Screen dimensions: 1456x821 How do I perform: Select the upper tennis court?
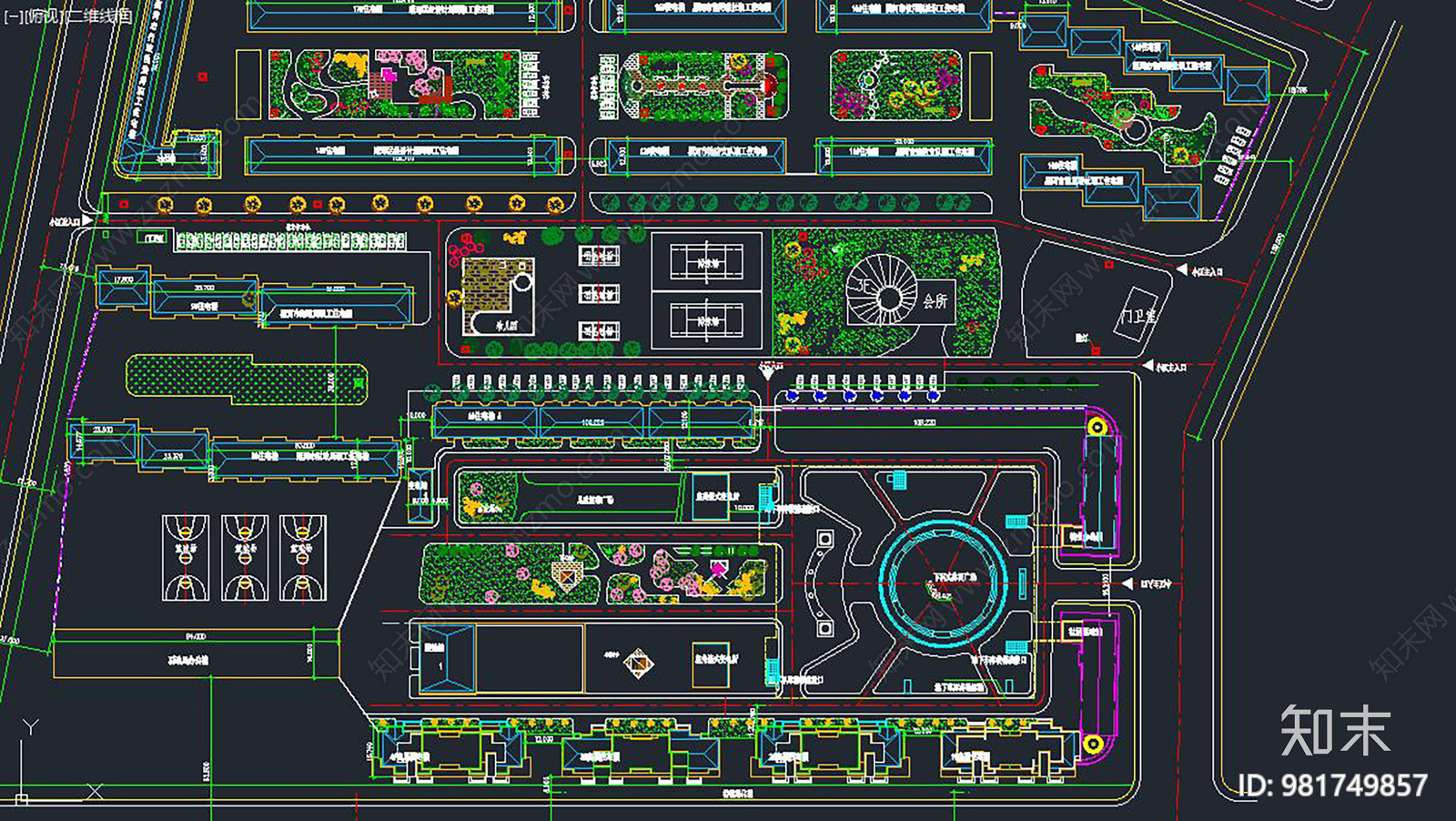[x=707, y=262]
